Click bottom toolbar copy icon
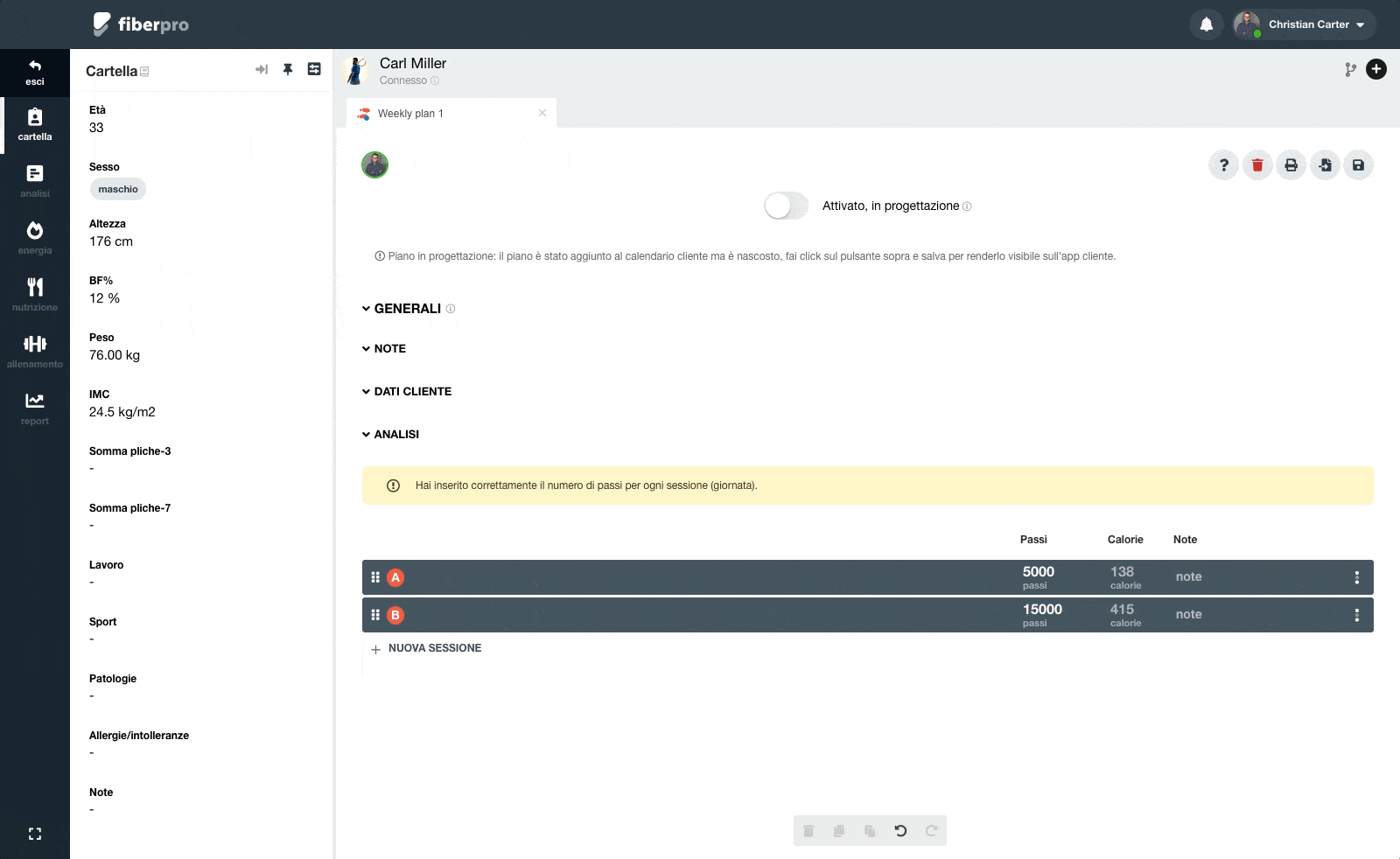Image resolution: width=1400 pixels, height=859 pixels. [839, 831]
